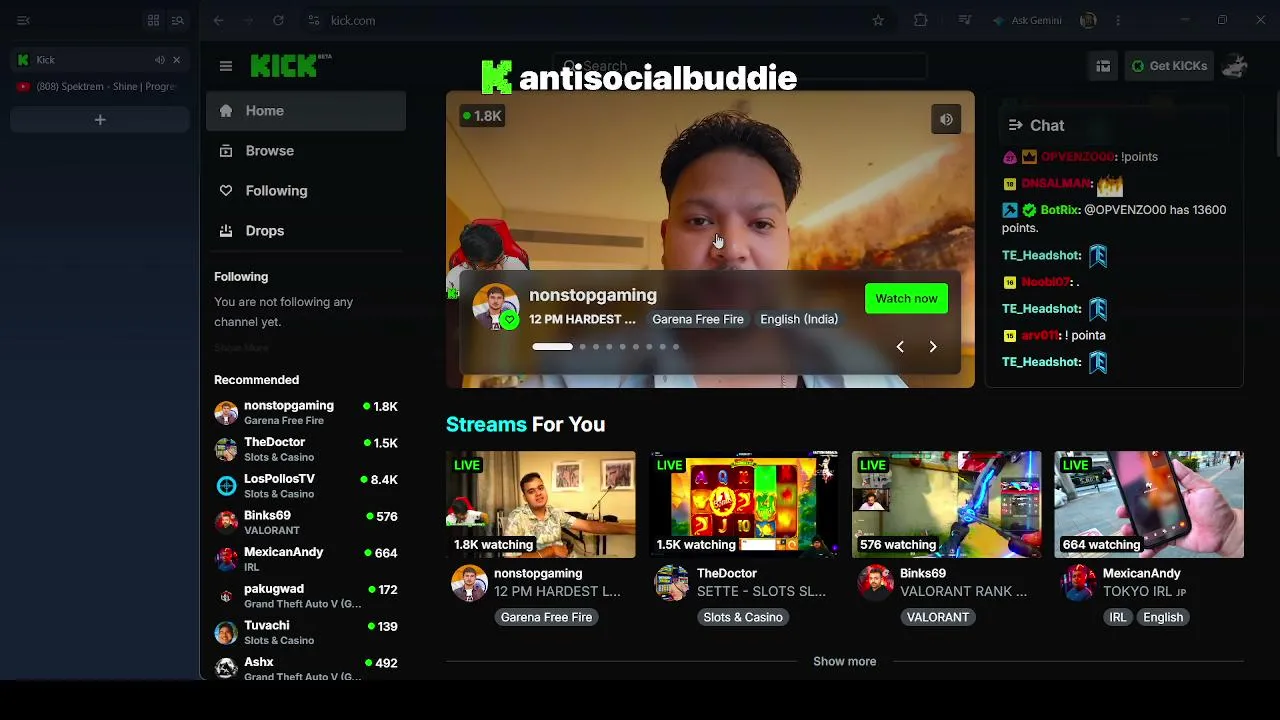Open MexicanAndy in the Recommended list
This screenshot has height=720, width=1280.
[x=306, y=559]
